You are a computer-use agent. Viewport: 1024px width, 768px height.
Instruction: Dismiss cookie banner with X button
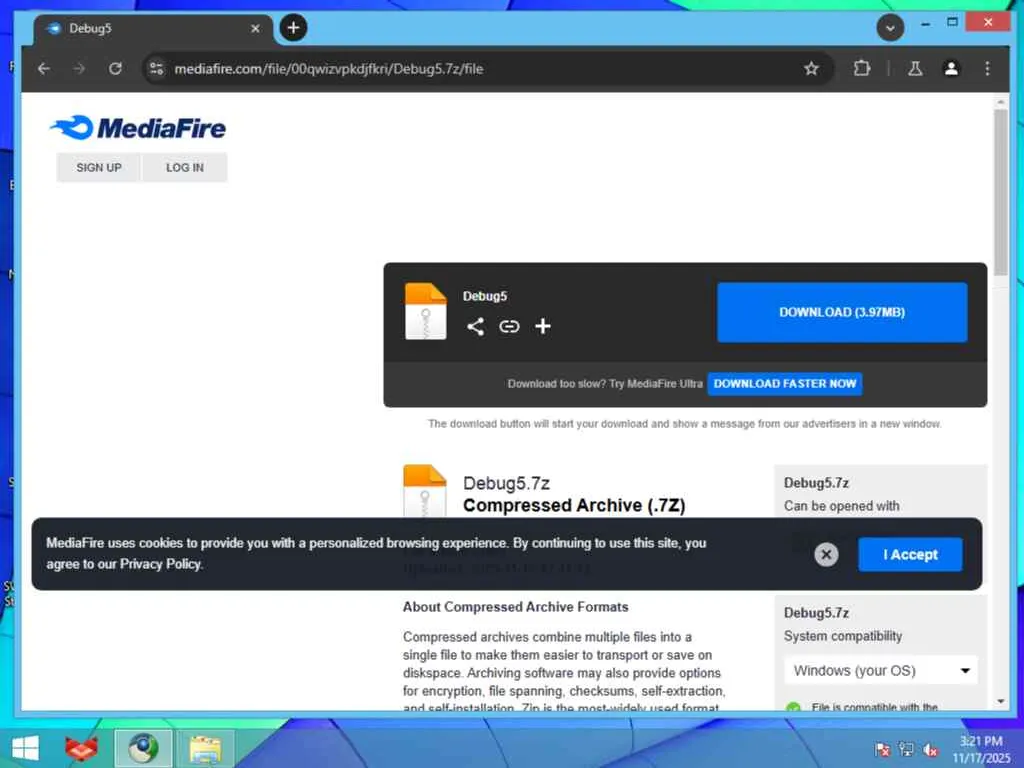[826, 554]
